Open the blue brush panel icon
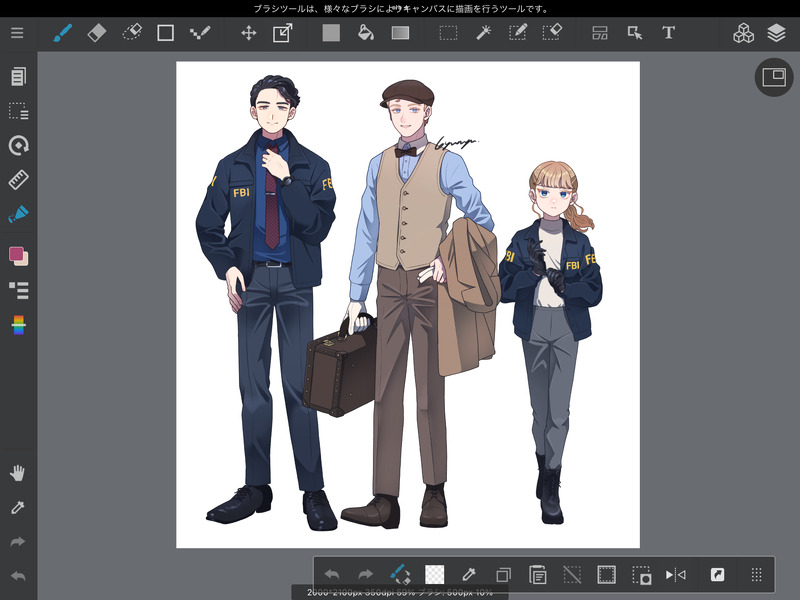 point(18,214)
